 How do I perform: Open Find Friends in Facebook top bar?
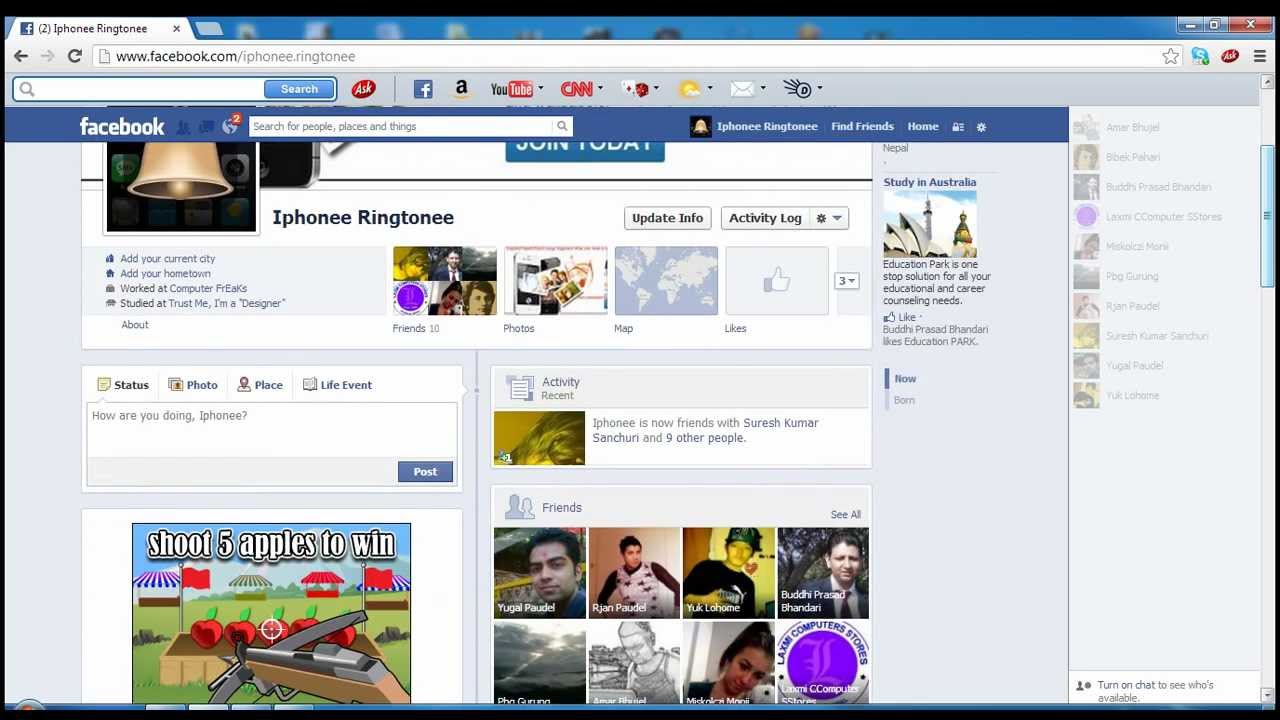(x=862, y=127)
